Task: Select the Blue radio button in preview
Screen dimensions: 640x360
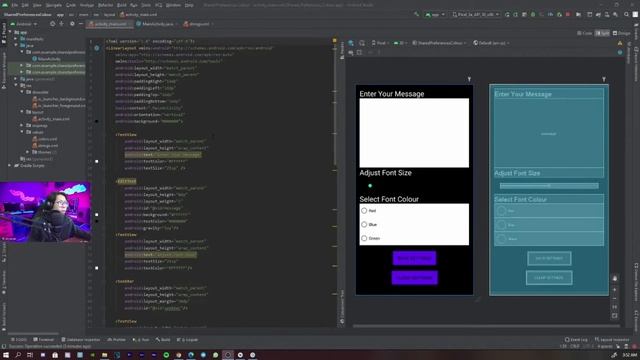Action: click(364, 224)
